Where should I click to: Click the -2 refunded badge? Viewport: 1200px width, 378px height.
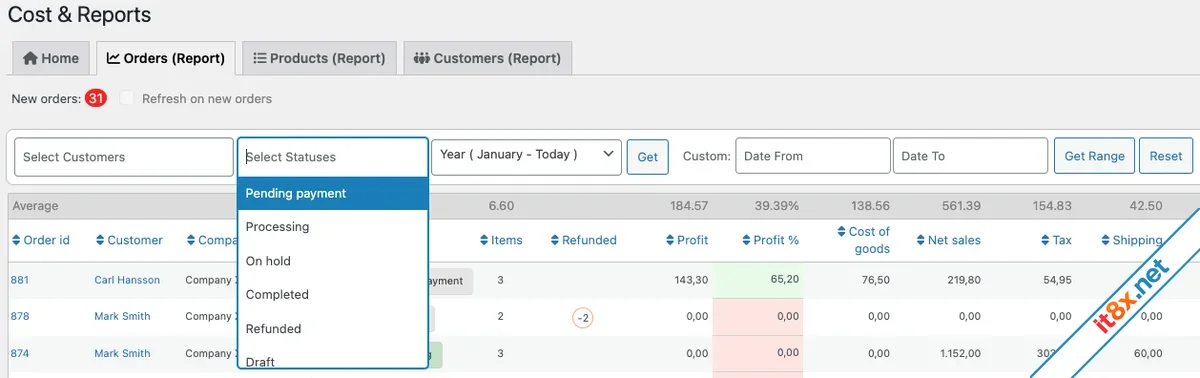pyautogui.click(x=582, y=318)
